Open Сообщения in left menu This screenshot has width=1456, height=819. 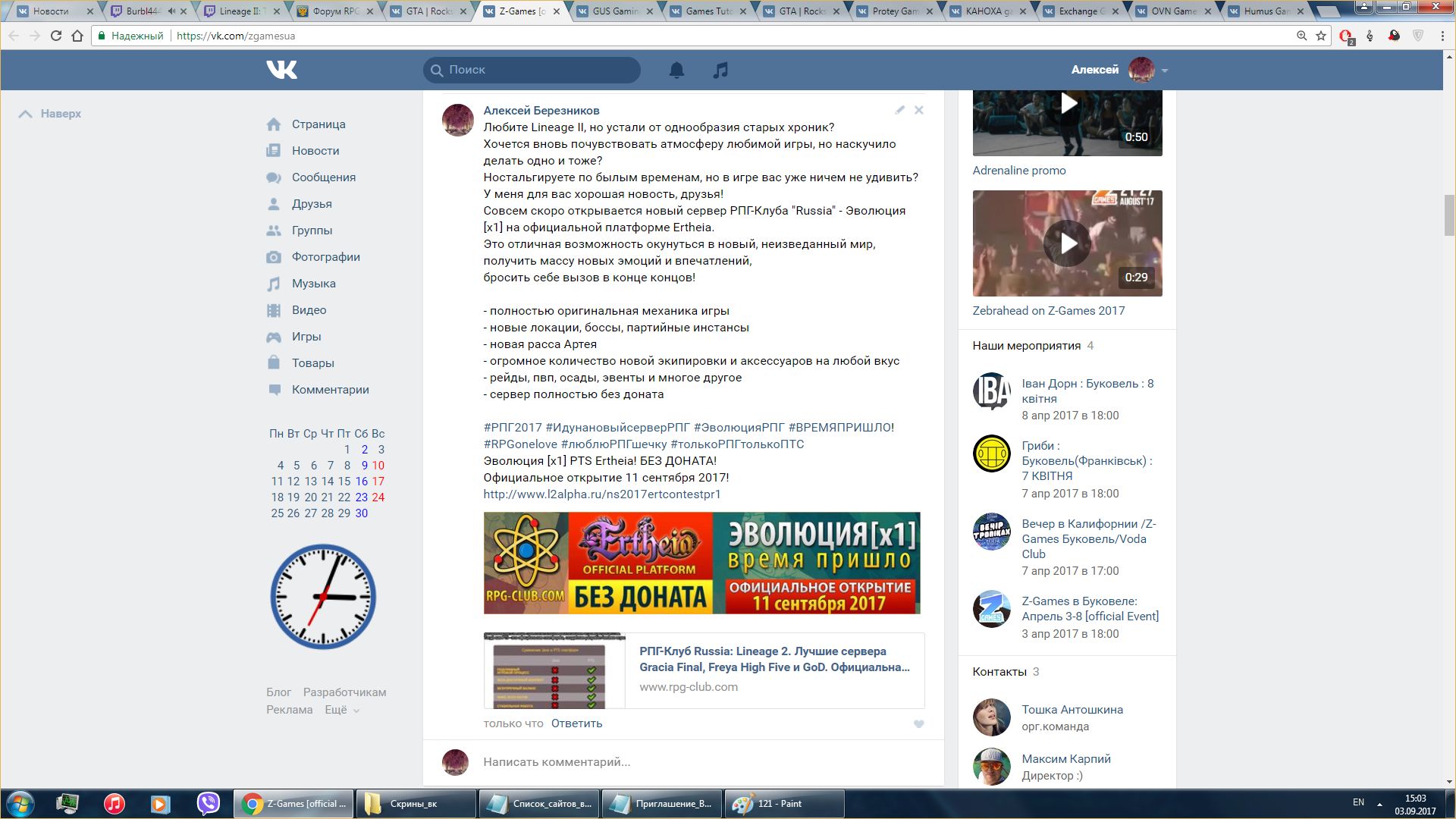coord(324,177)
